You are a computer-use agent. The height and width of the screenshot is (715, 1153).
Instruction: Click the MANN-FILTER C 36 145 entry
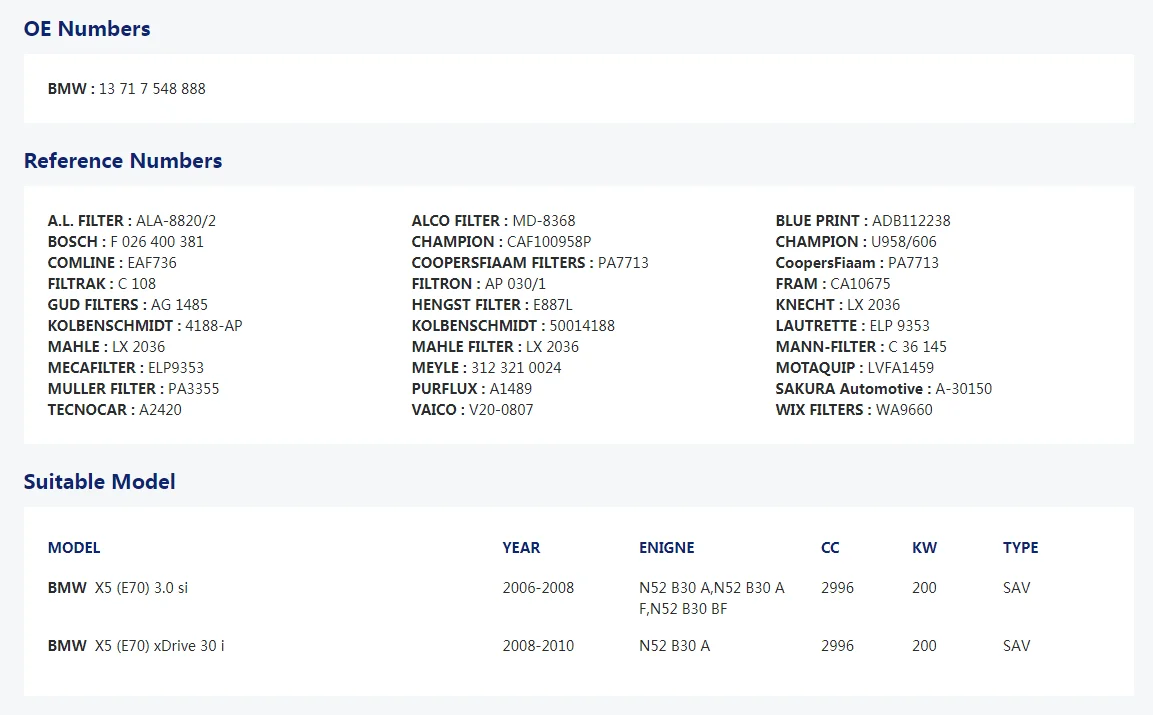[861, 346]
